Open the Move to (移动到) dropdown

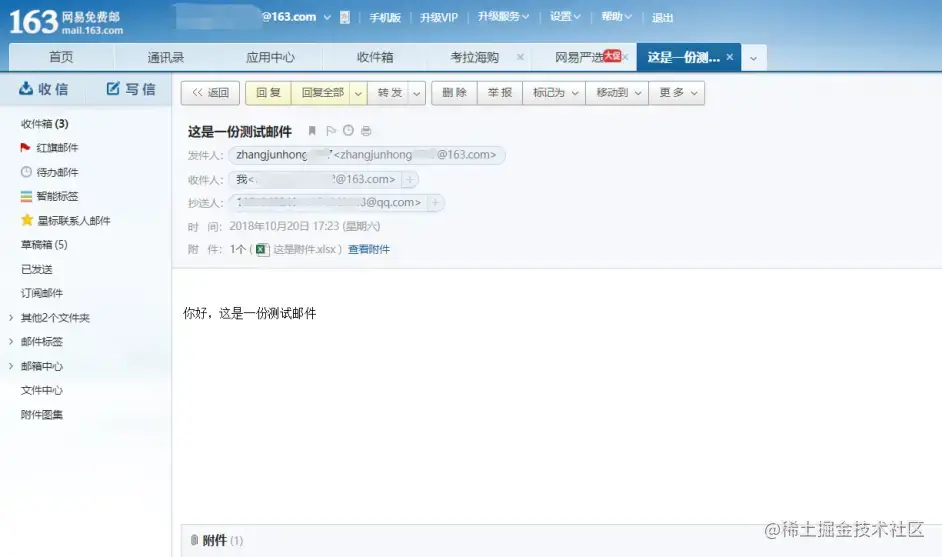pyautogui.click(x=617, y=93)
